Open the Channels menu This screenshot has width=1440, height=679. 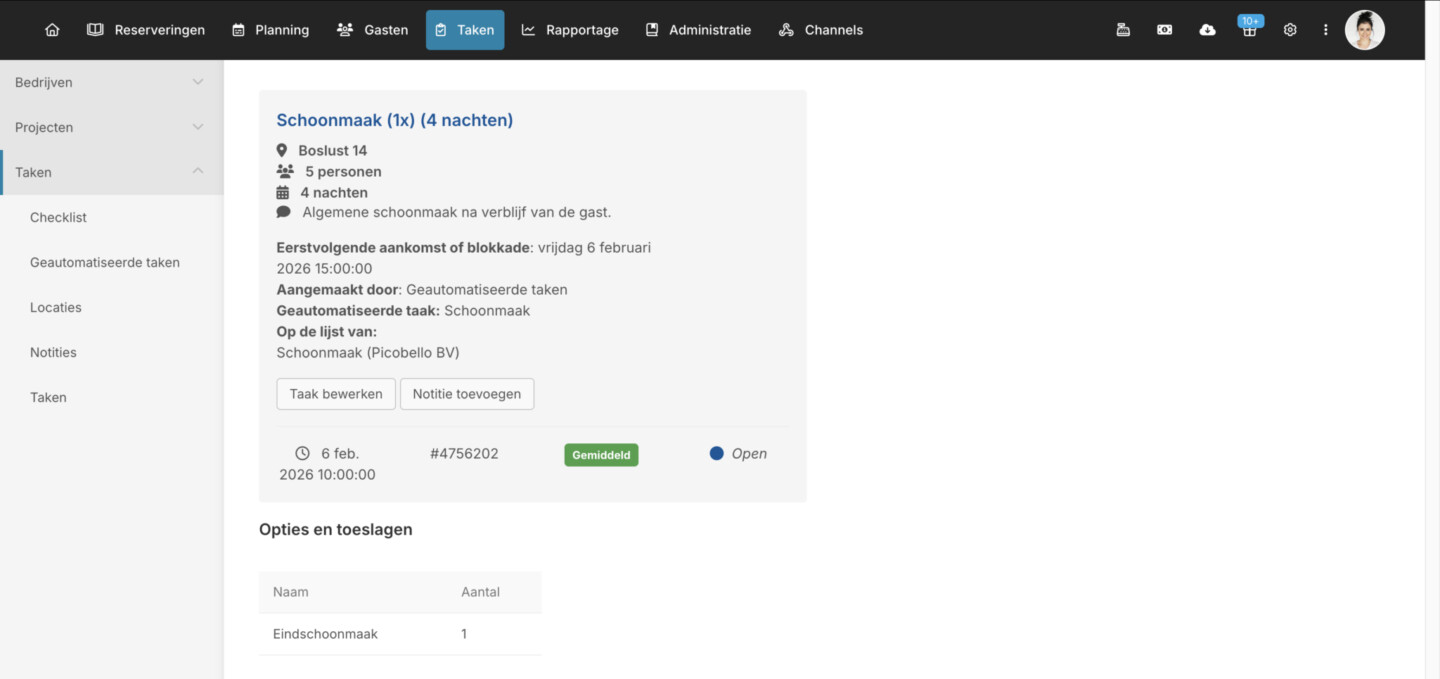820,30
